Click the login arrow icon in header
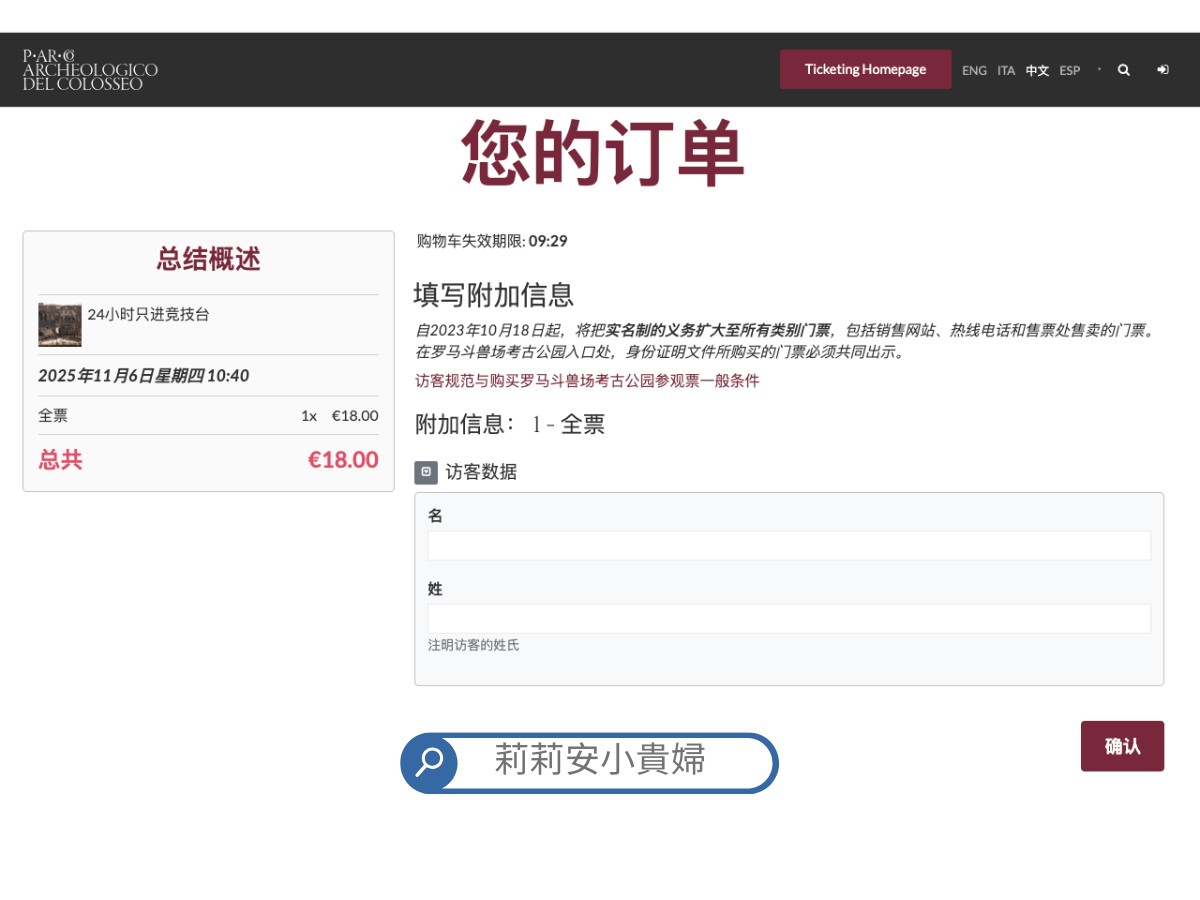Image resolution: width=1200 pixels, height=900 pixels. click(x=1163, y=70)
